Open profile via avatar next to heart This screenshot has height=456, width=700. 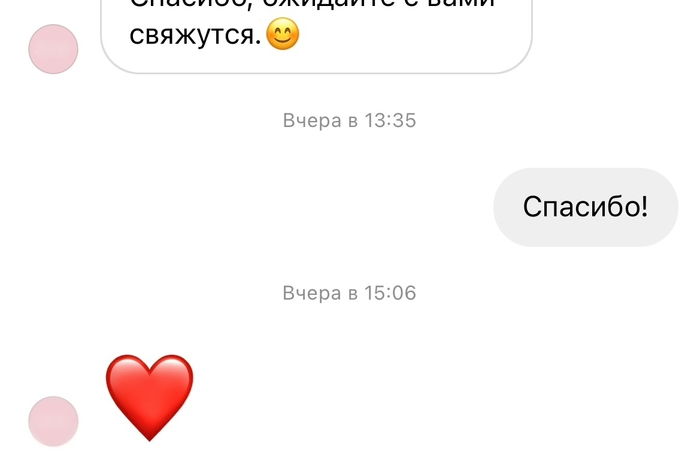(x=53, y=421)
